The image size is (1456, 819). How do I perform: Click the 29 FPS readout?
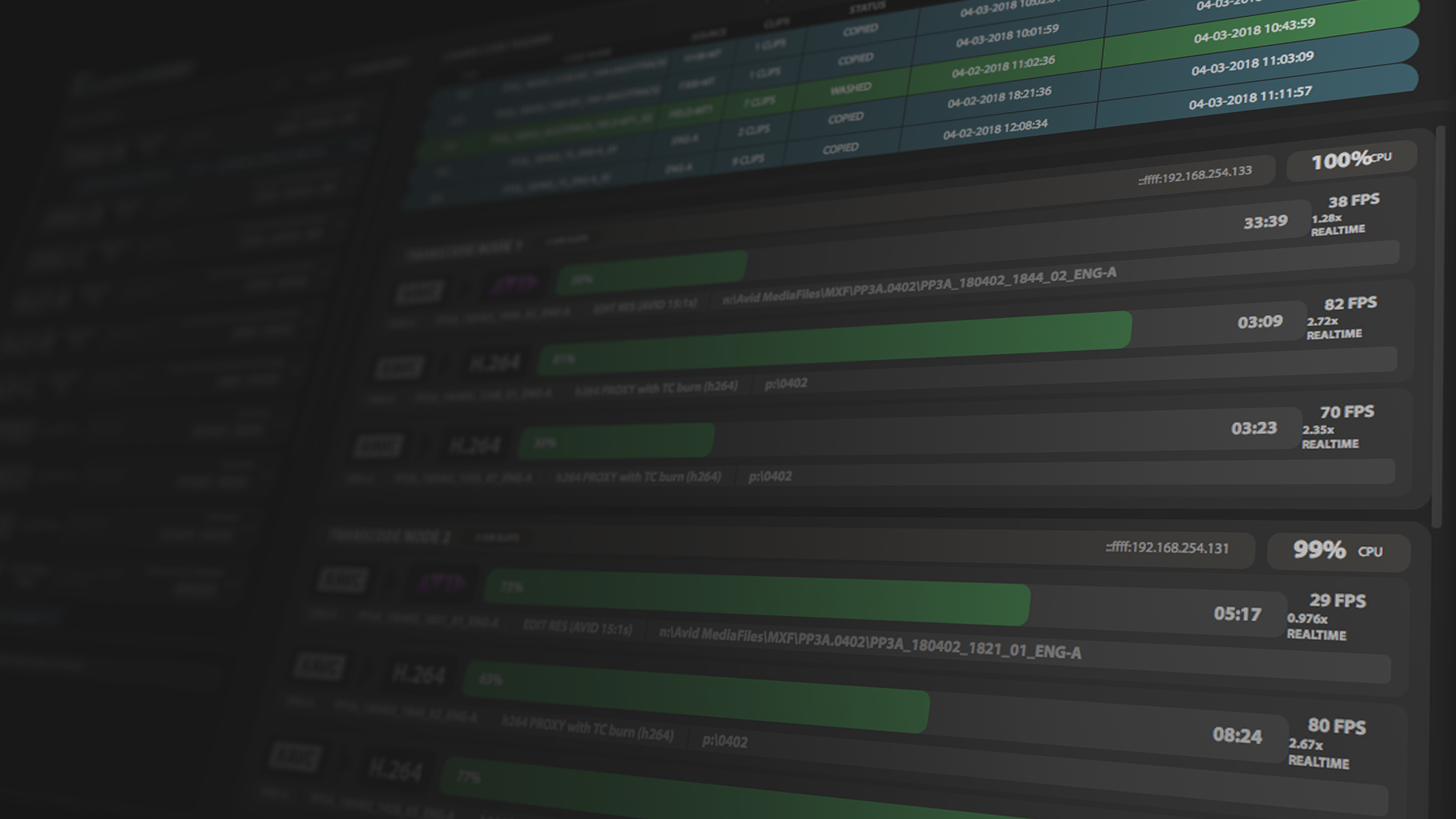point(1337,601)
